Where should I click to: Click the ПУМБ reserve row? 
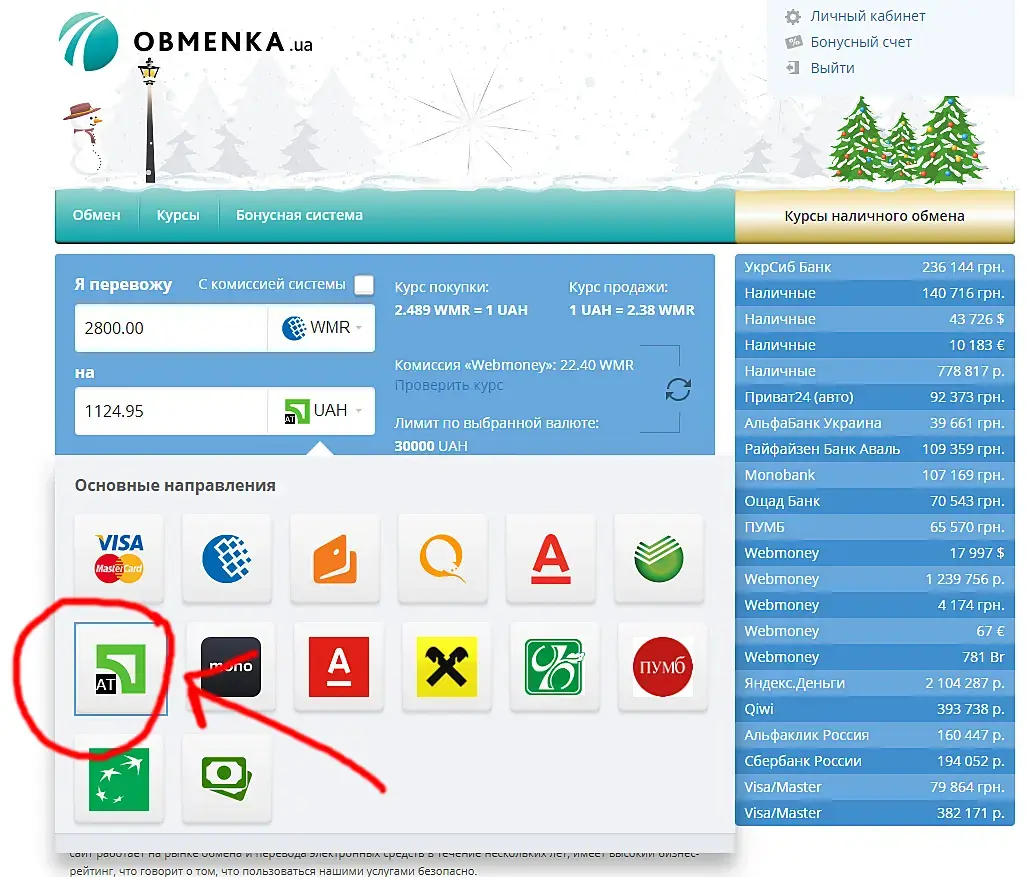(x=875, y=527)
